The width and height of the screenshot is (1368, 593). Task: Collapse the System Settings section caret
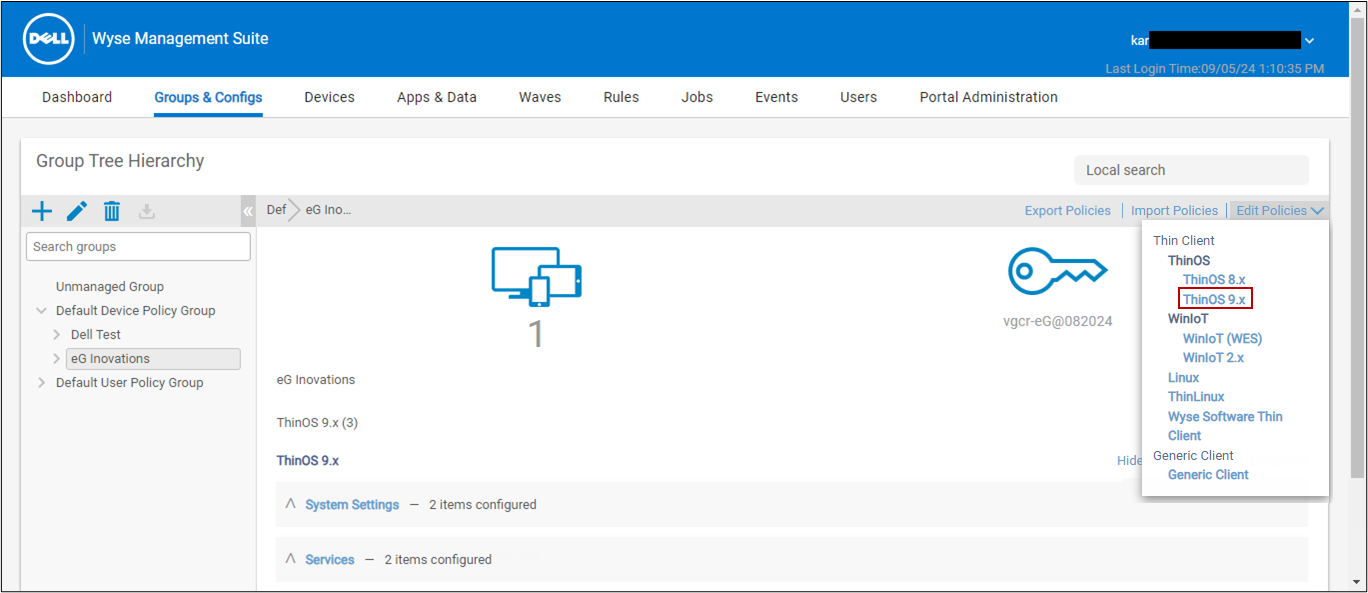291,504
